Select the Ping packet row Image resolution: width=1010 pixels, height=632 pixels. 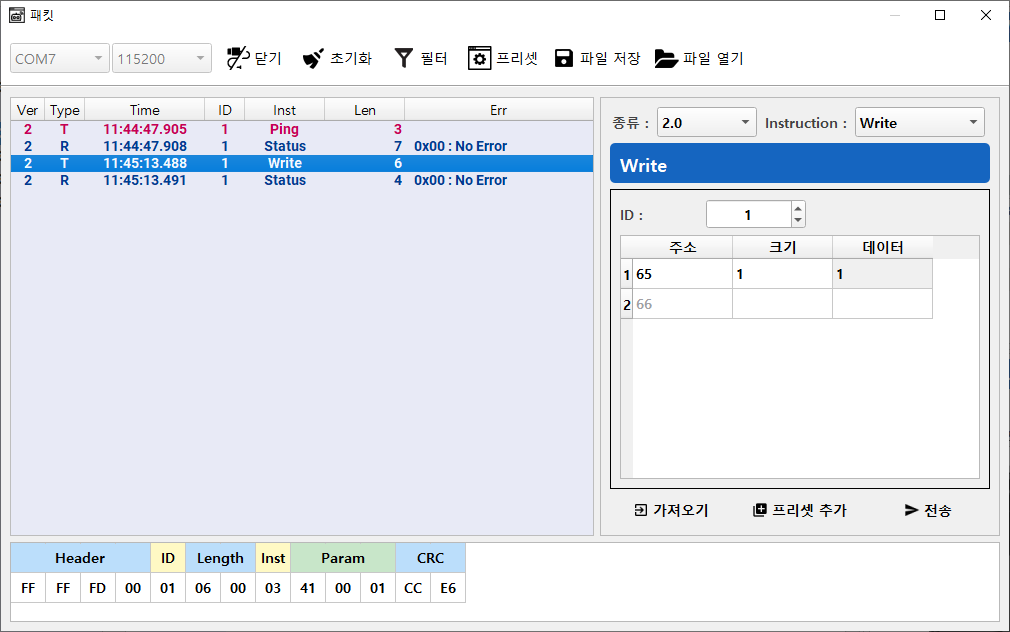coord(284,129)
